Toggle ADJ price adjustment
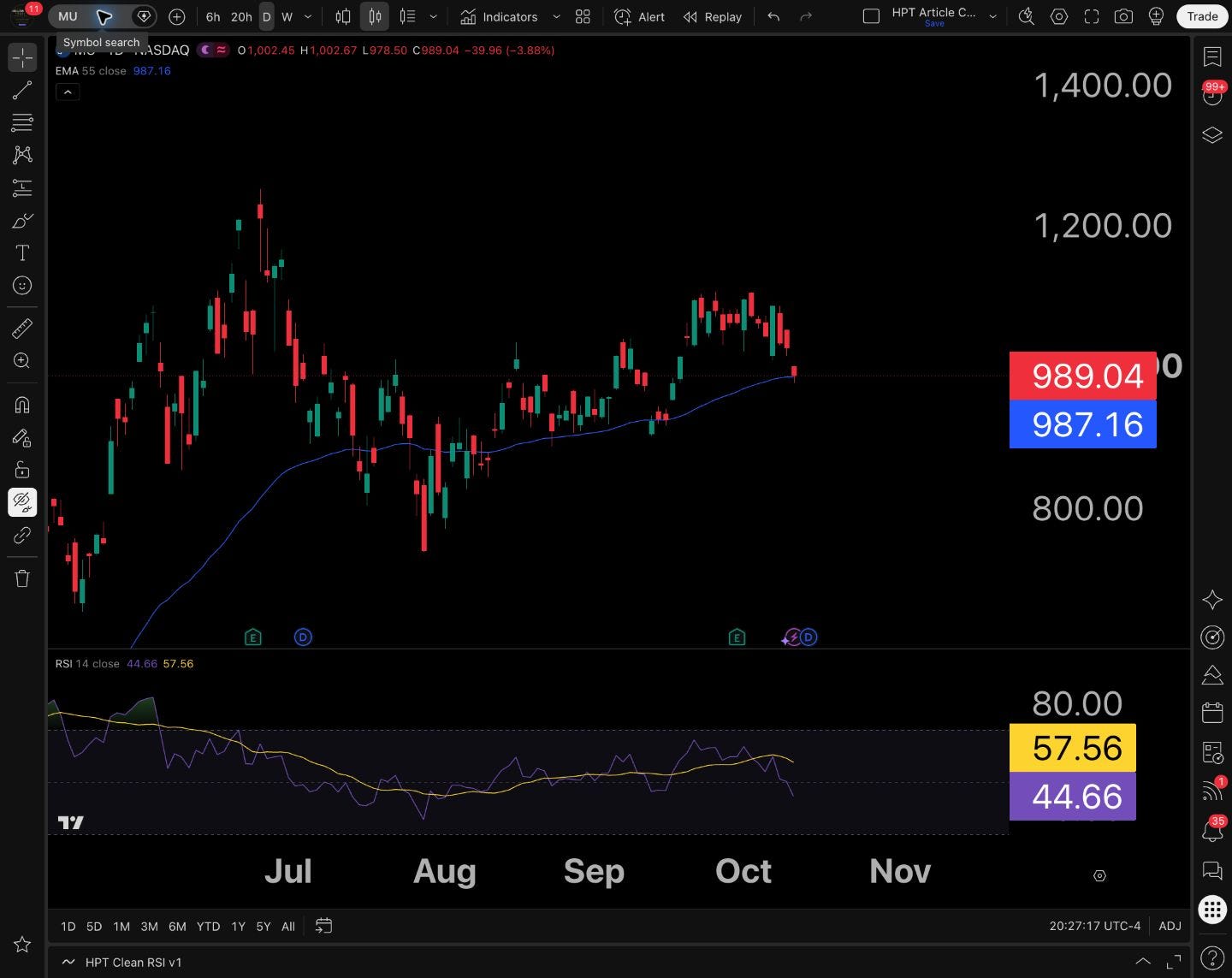1232x978 pixels. [x=1170, y=926]
